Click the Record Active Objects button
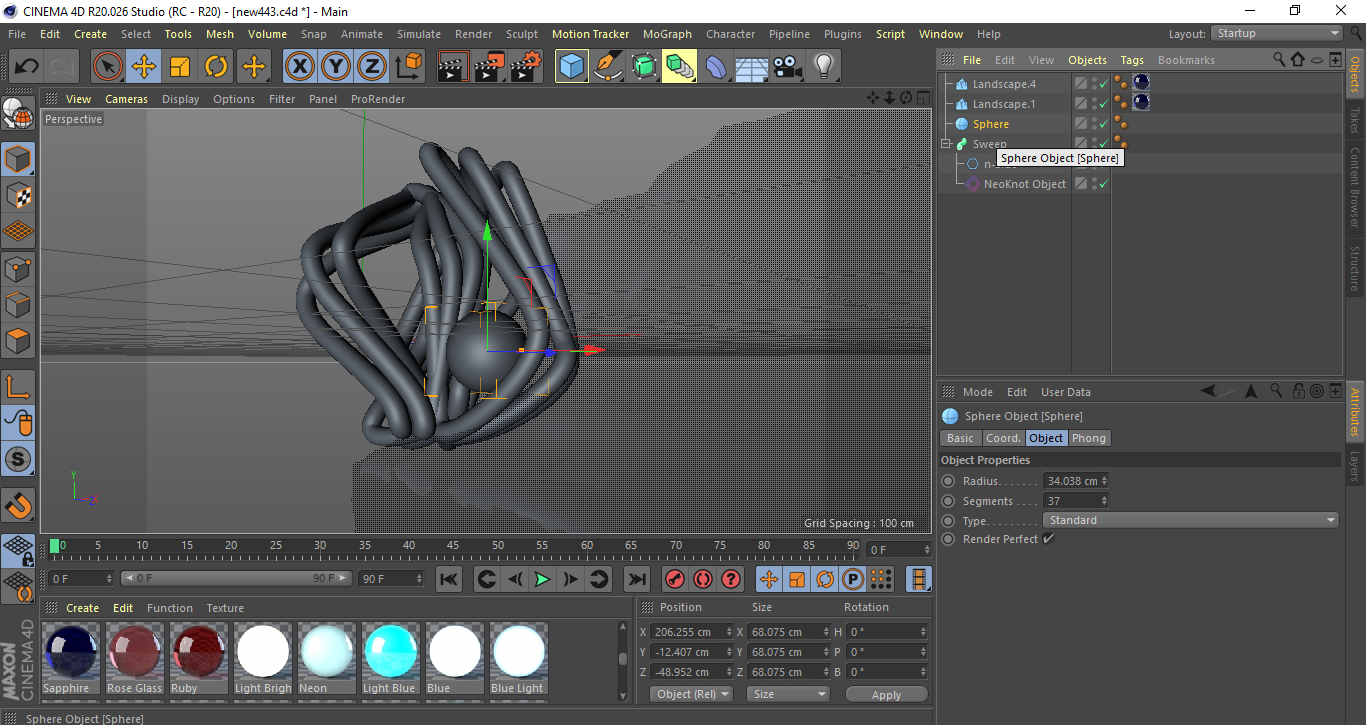1366x725 pixels. click(675, 579)
